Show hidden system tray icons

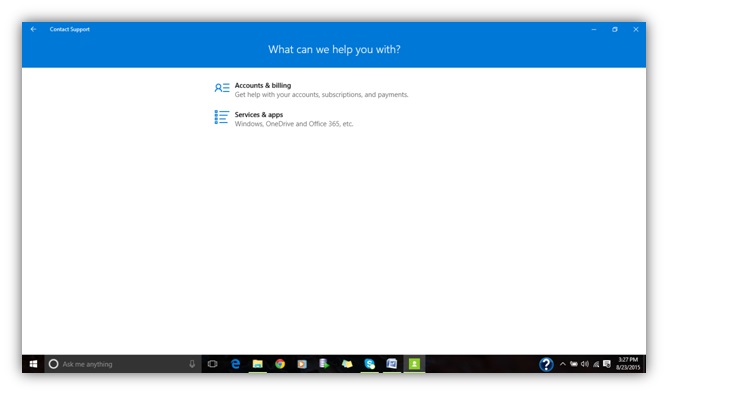[x=563, y=364]
